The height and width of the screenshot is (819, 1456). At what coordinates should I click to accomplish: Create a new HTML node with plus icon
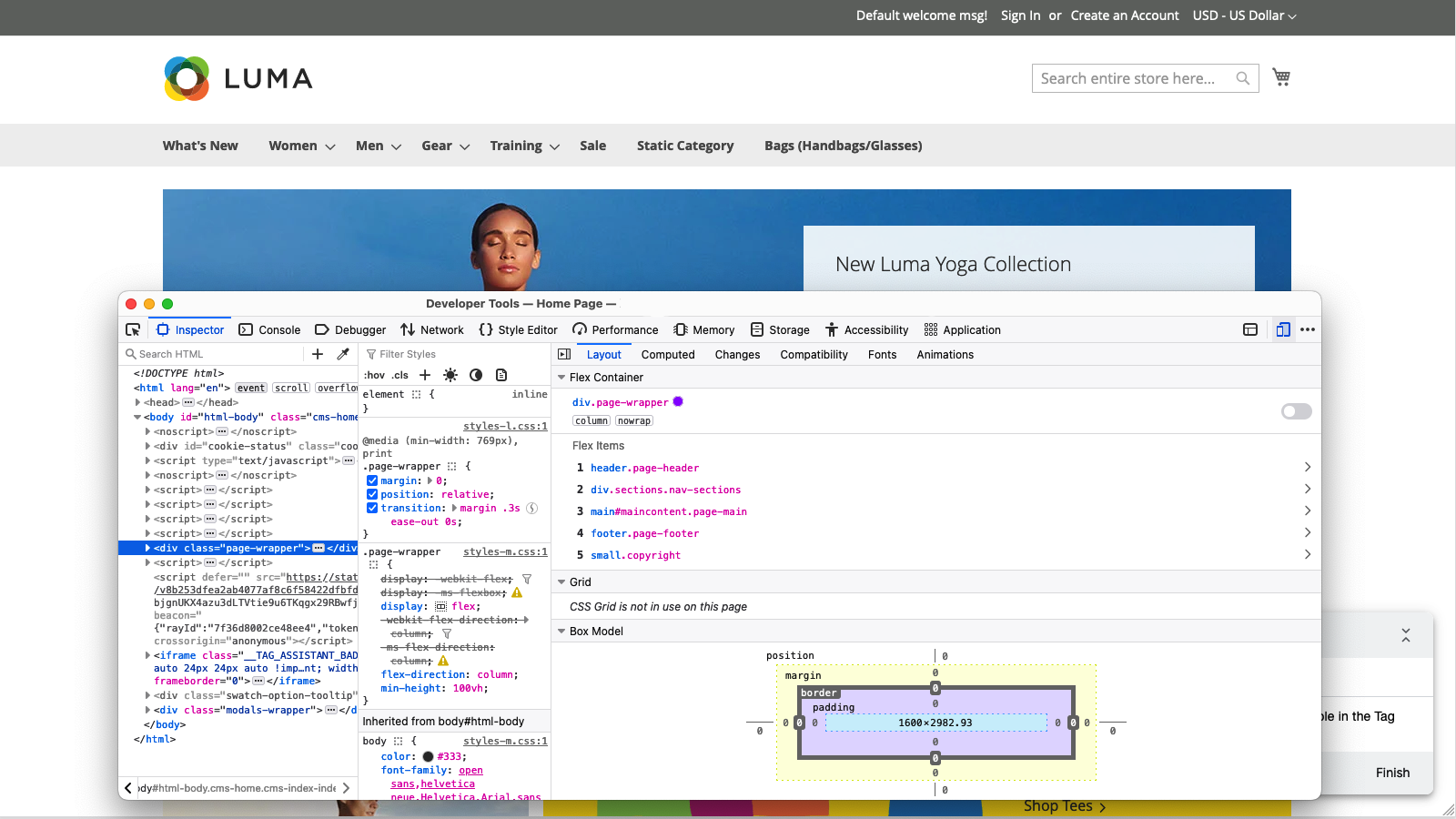pos(318,354)
